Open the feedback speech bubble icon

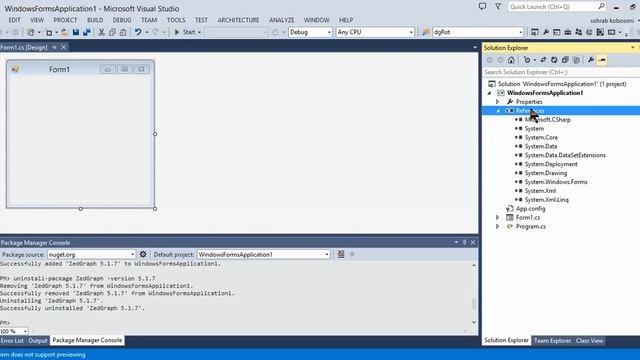point(482,7)
